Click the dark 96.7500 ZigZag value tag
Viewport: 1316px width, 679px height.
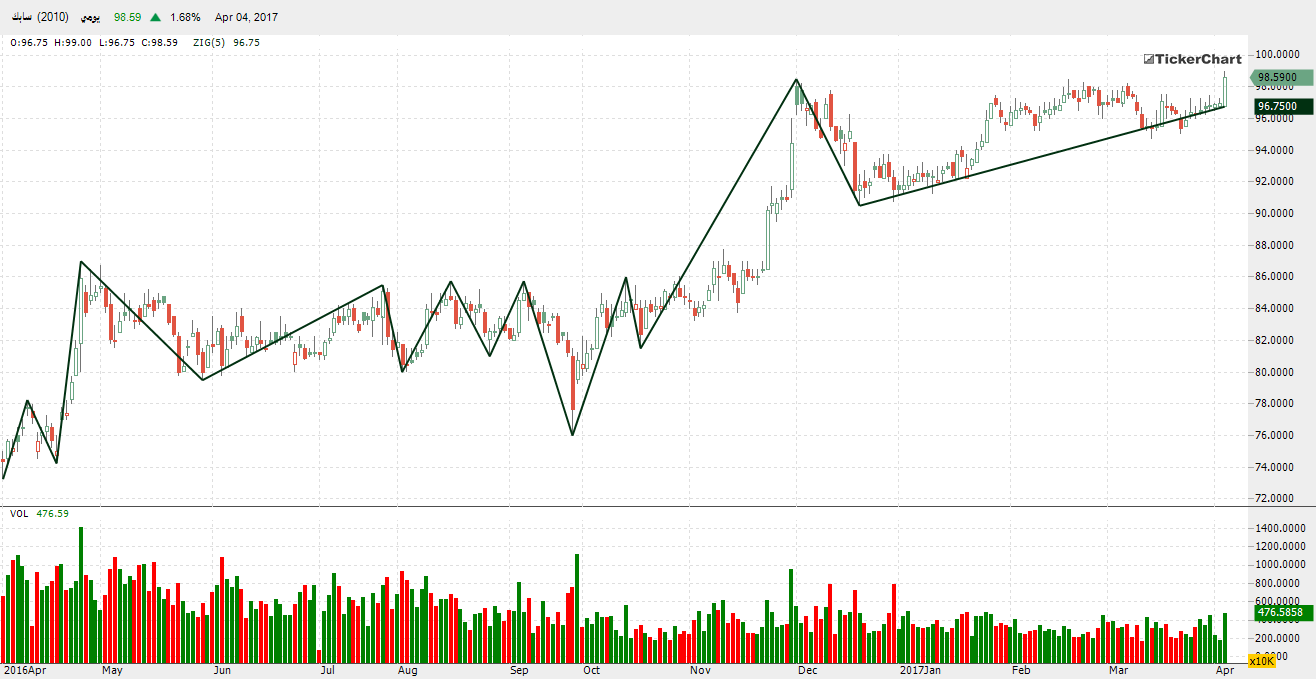1277,106
